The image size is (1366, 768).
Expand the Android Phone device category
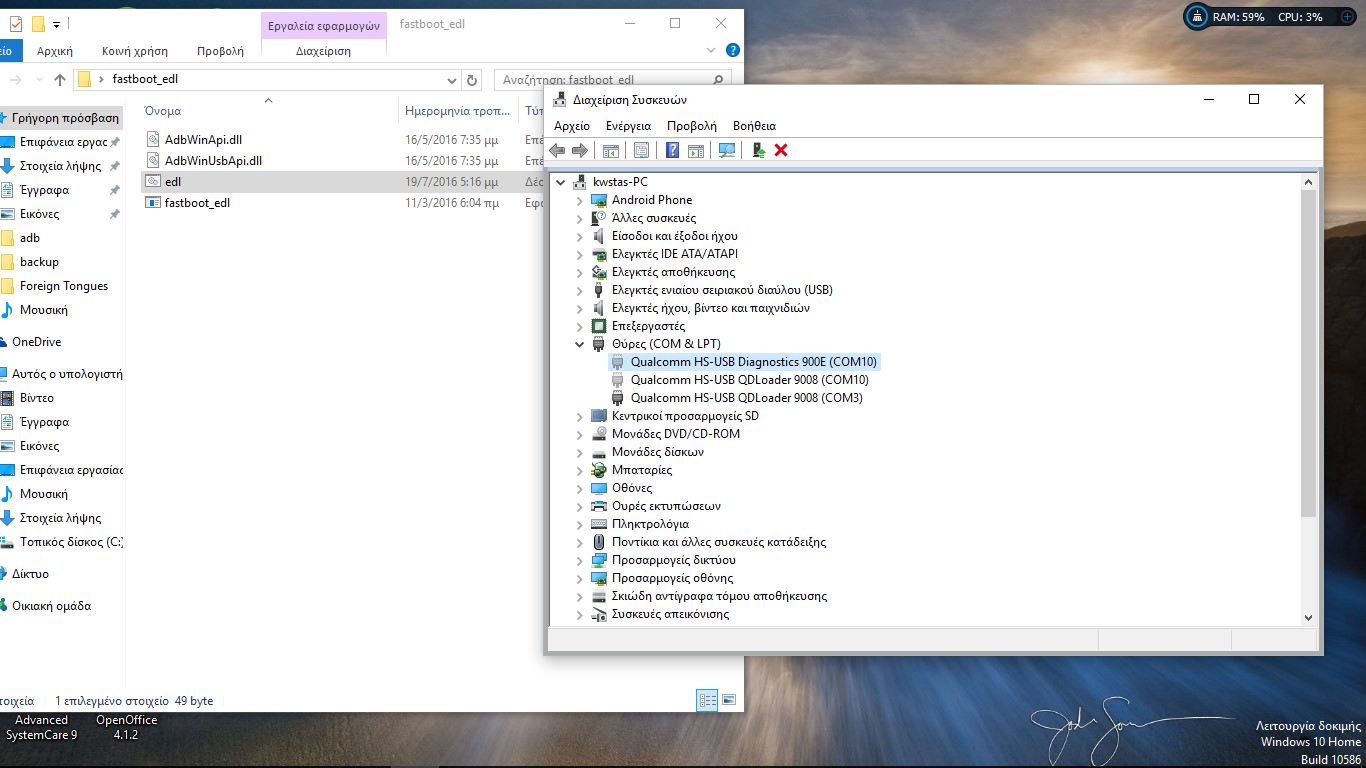coord(579,200)
